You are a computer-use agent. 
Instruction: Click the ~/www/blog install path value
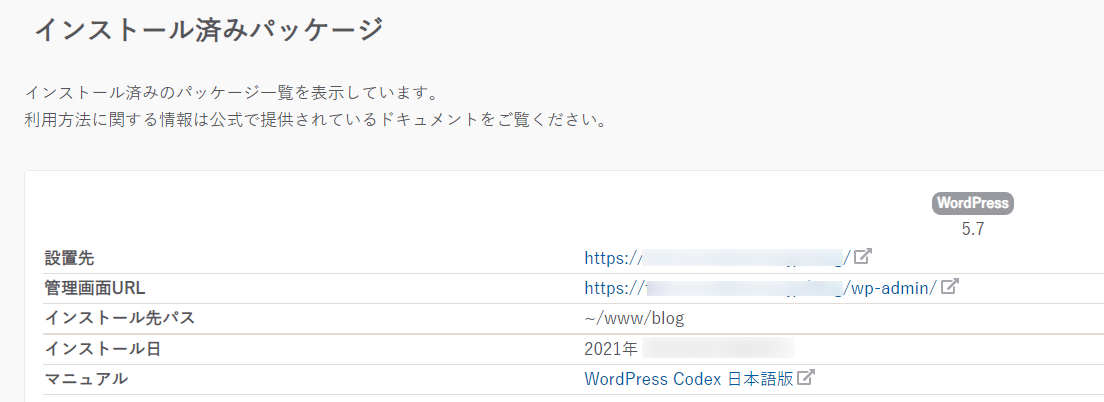click(x=634, y=318)
